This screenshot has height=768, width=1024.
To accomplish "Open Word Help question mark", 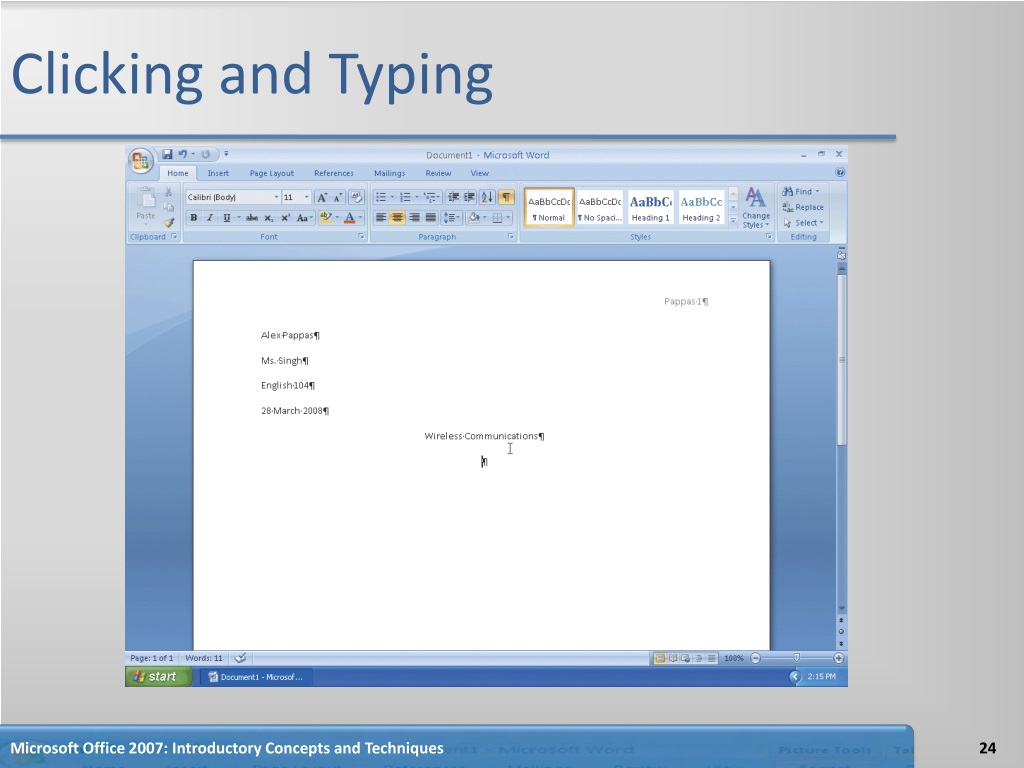I will pos(840,172).
